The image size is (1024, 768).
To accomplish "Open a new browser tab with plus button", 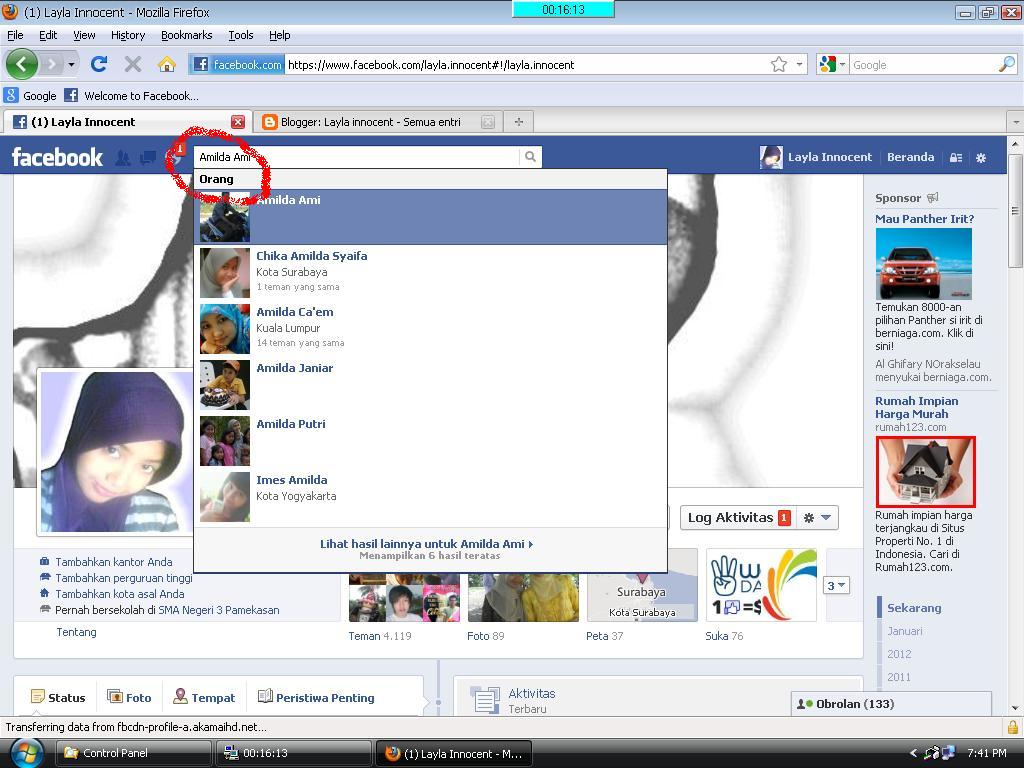I will coord(519,121).
